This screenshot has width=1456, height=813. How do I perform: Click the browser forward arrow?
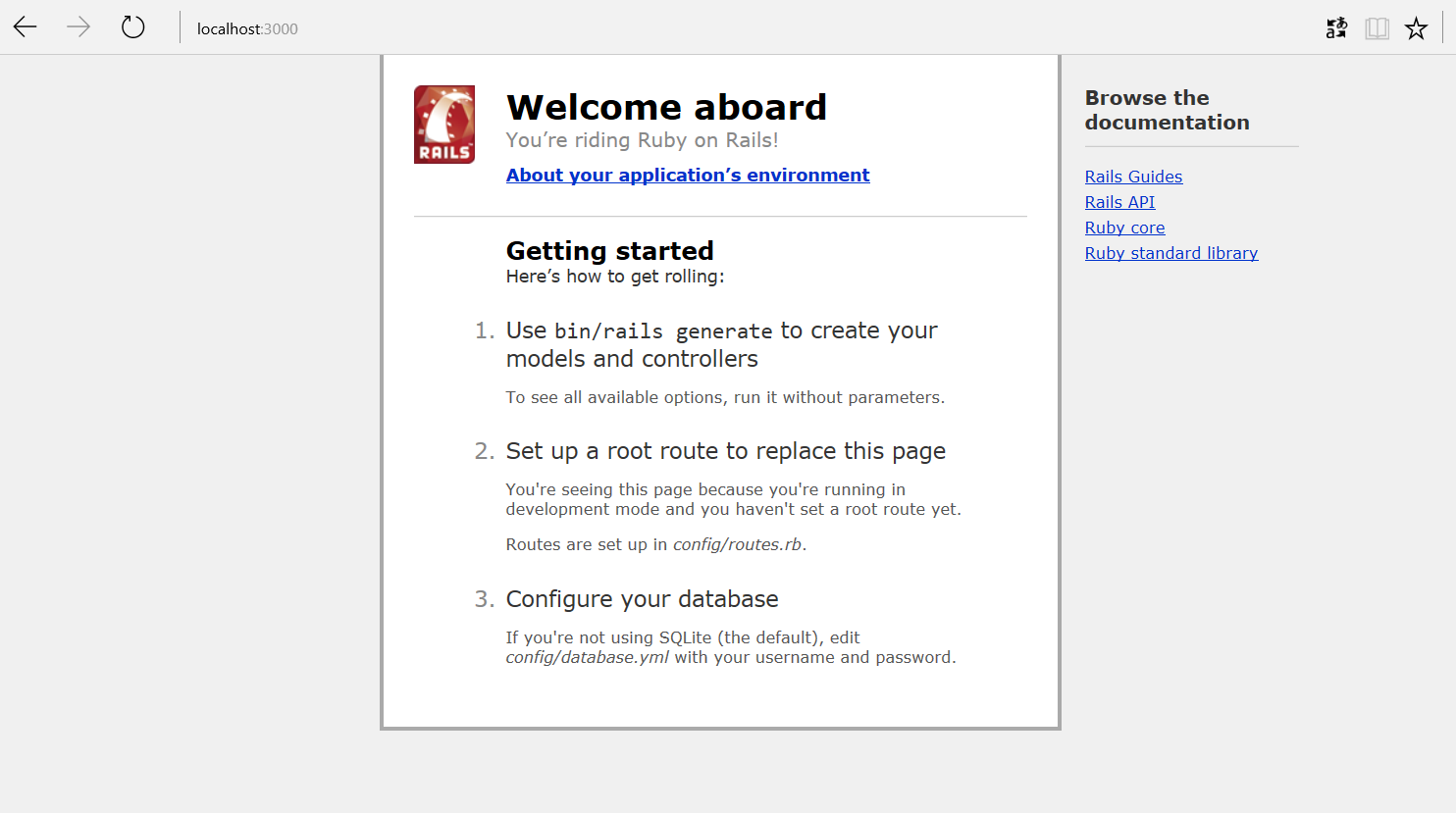(x=78, y=27)
